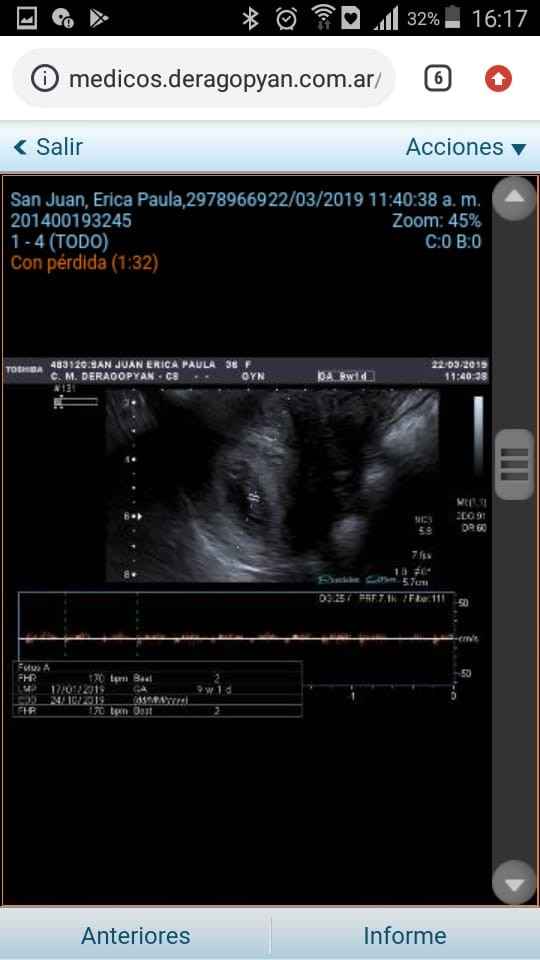
Task: Tap the '1 - 4 (TODO)' image counter
Action: [x=60, y=242]
